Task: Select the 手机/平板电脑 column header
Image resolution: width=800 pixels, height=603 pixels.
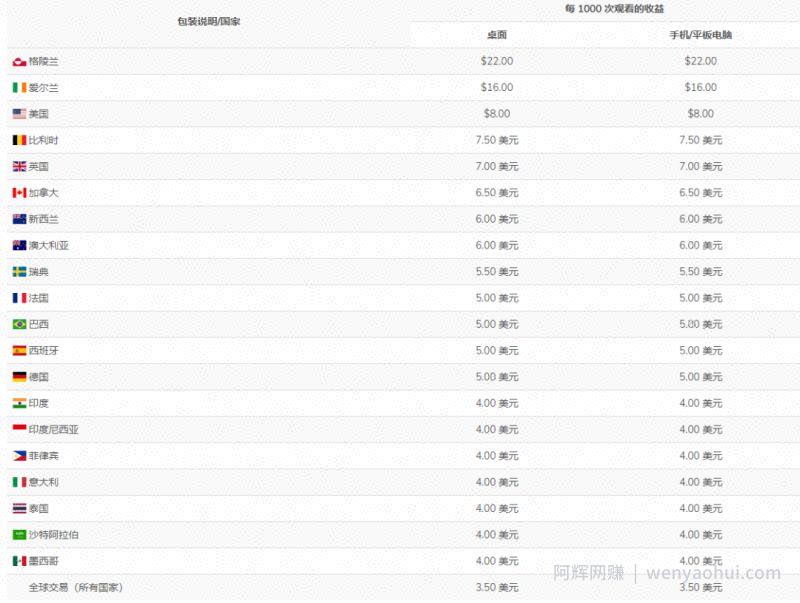Action: (701, 35)
